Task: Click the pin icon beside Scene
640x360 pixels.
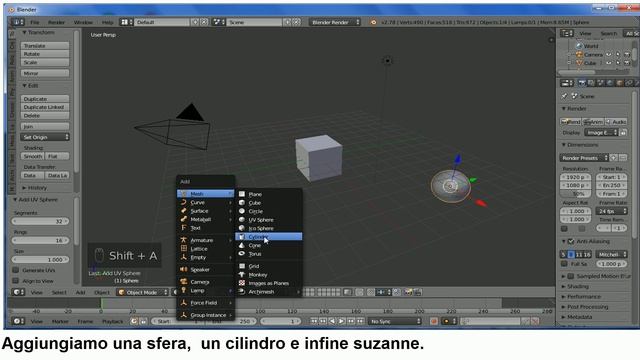Action: 564,96
